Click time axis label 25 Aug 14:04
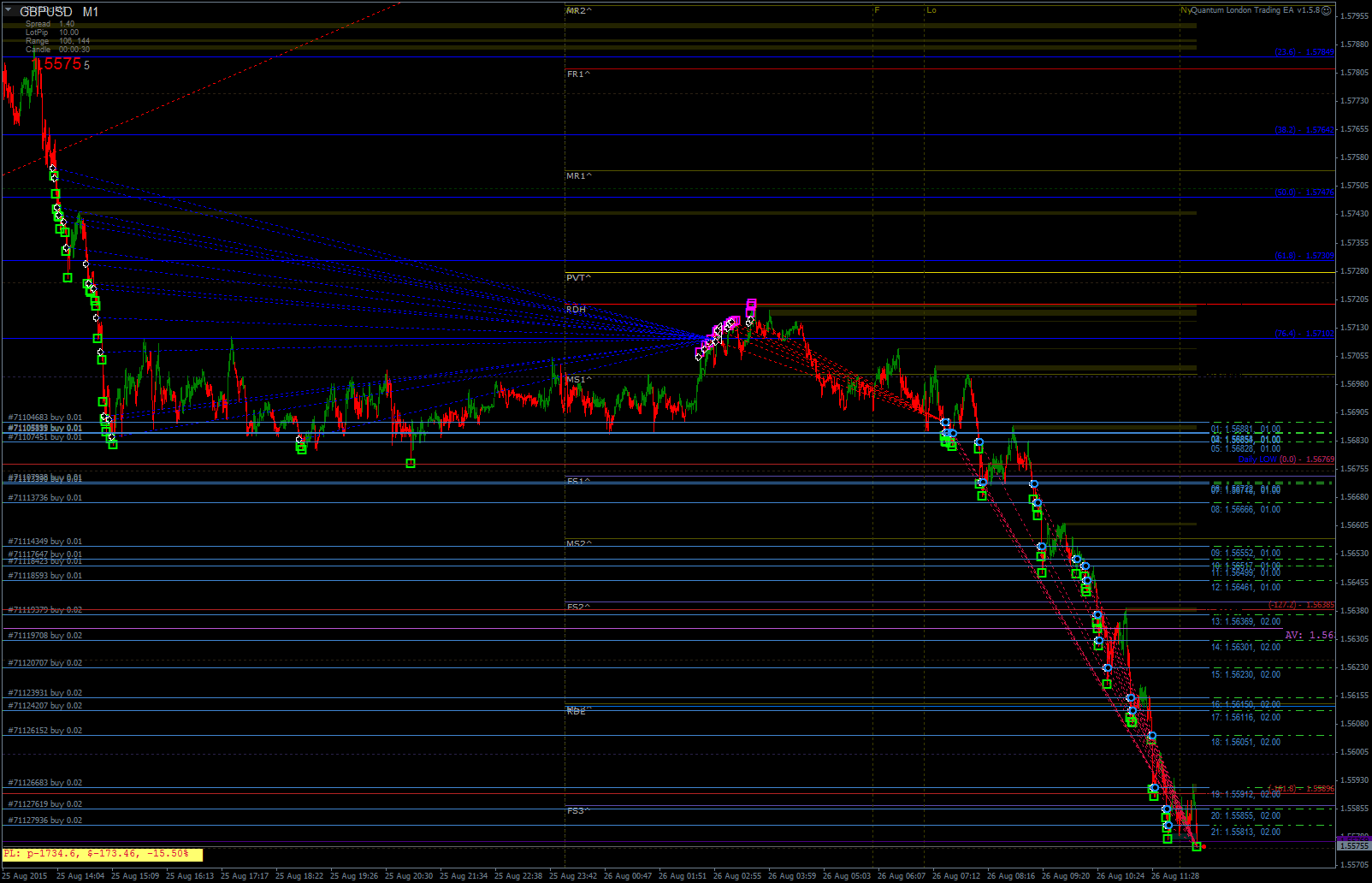Screen dimensions: 1372x883 click(x=80, y=876)
